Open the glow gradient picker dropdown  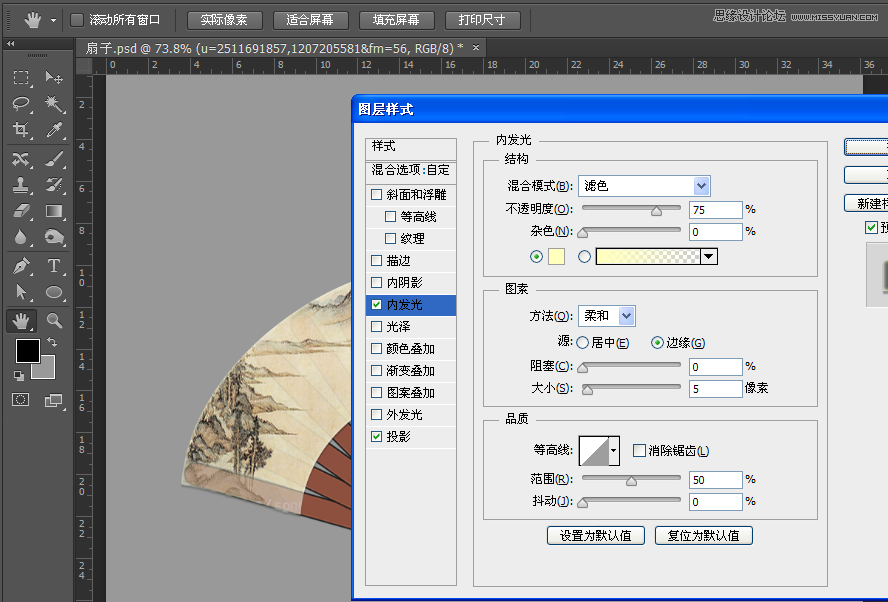click(709, 256)
